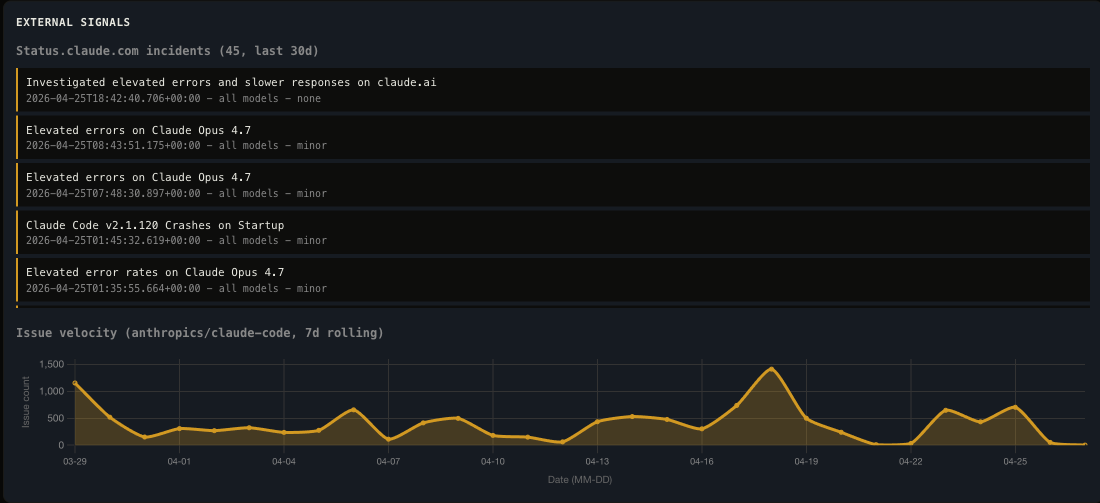Select the 'Claude Code v2.1.120 Crashes on Startup' incident
Screen dimensions: 1100x503
coord(553,232)
